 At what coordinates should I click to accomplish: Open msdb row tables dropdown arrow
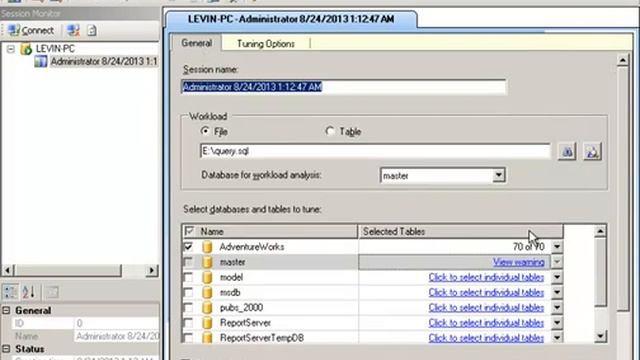tap(557, 292)
